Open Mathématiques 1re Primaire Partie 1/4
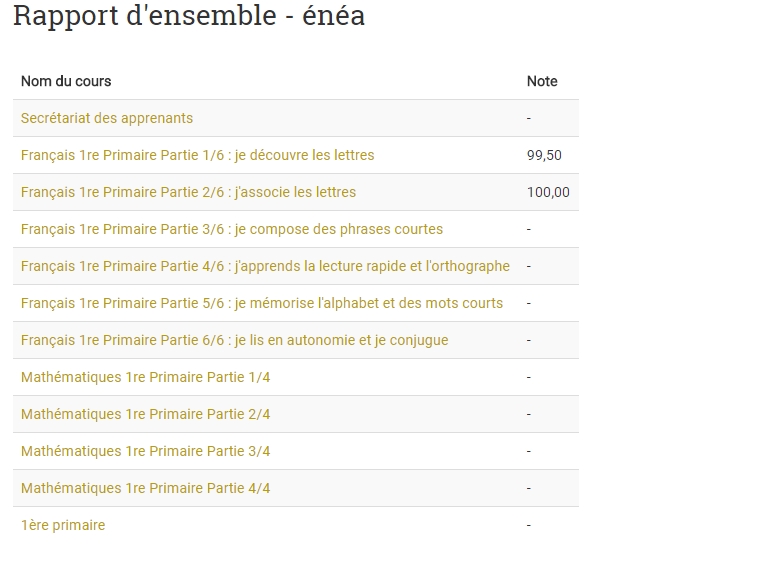 (145, 377)
